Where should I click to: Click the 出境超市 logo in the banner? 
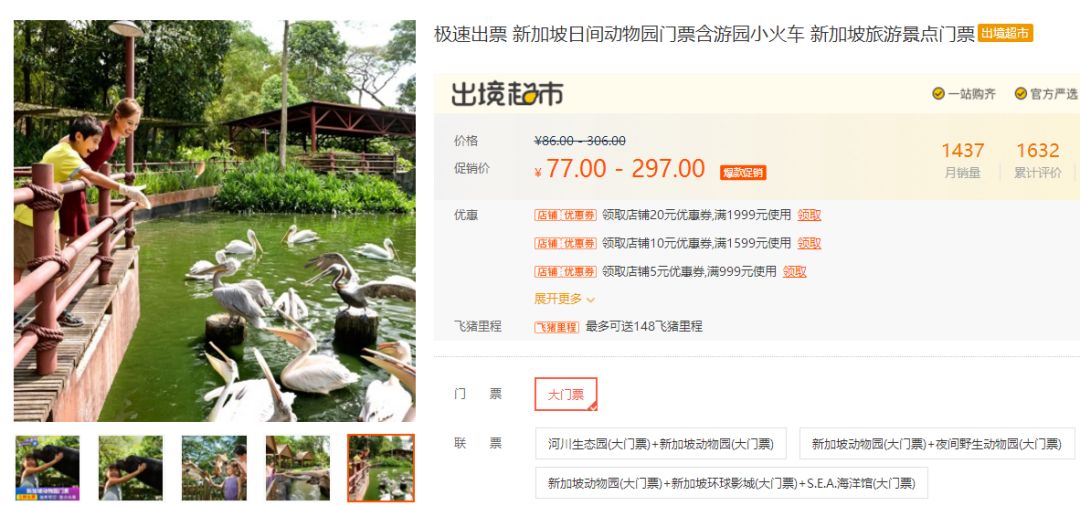pos(507,94)
